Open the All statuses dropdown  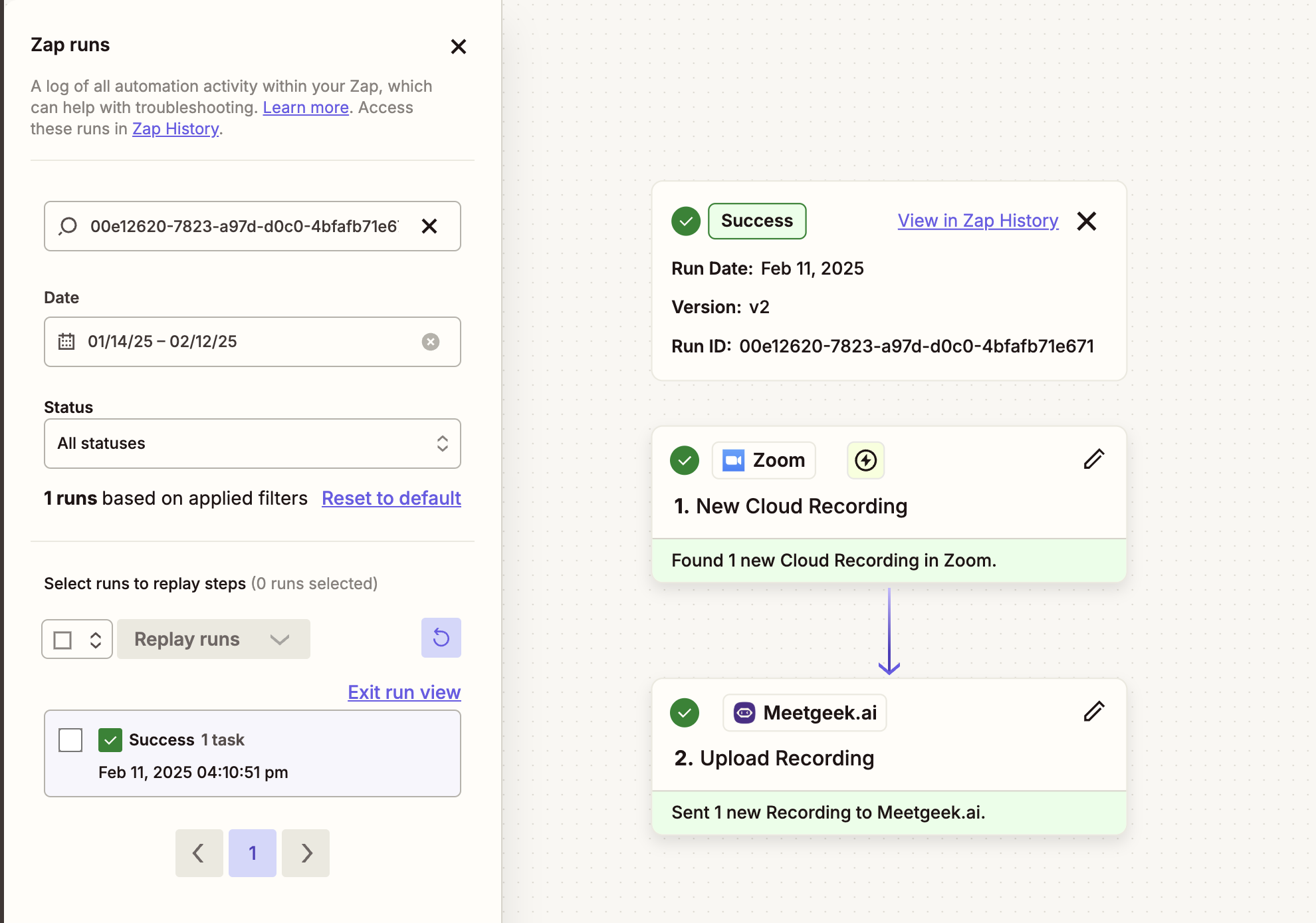[252, 444]
